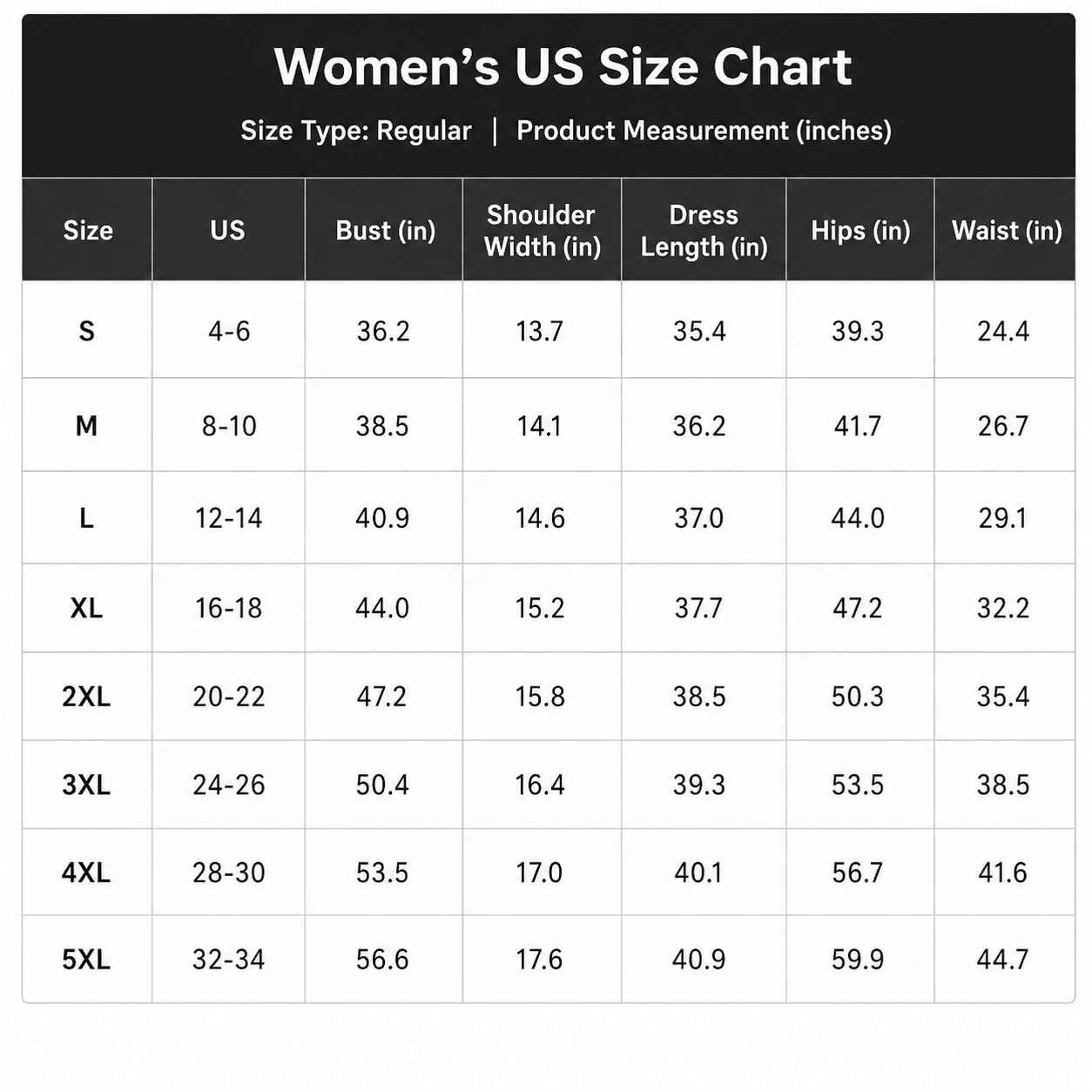
Task: Select the 5XL size row label
Action: point(86,960)
